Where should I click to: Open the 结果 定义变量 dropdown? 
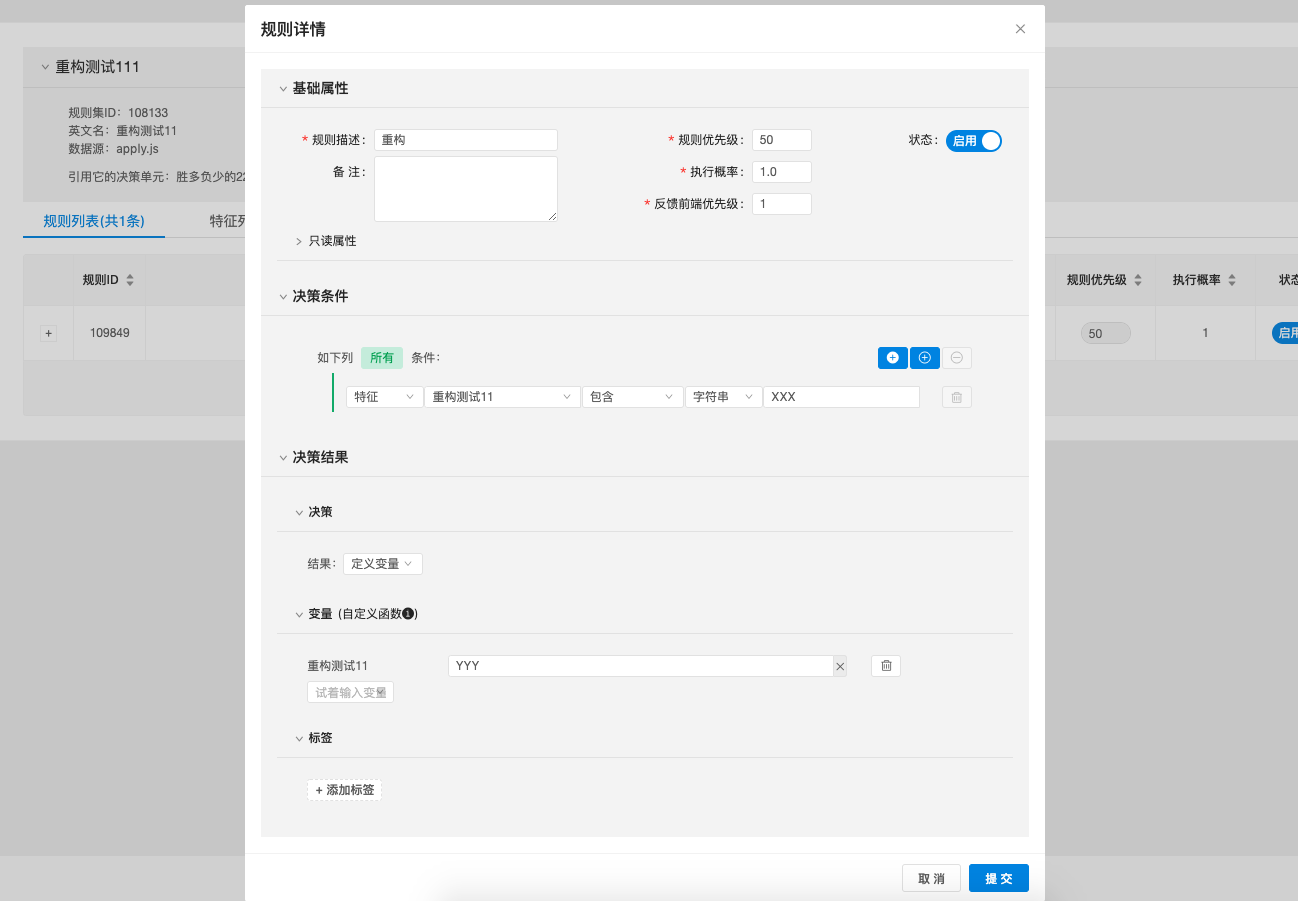383,564
